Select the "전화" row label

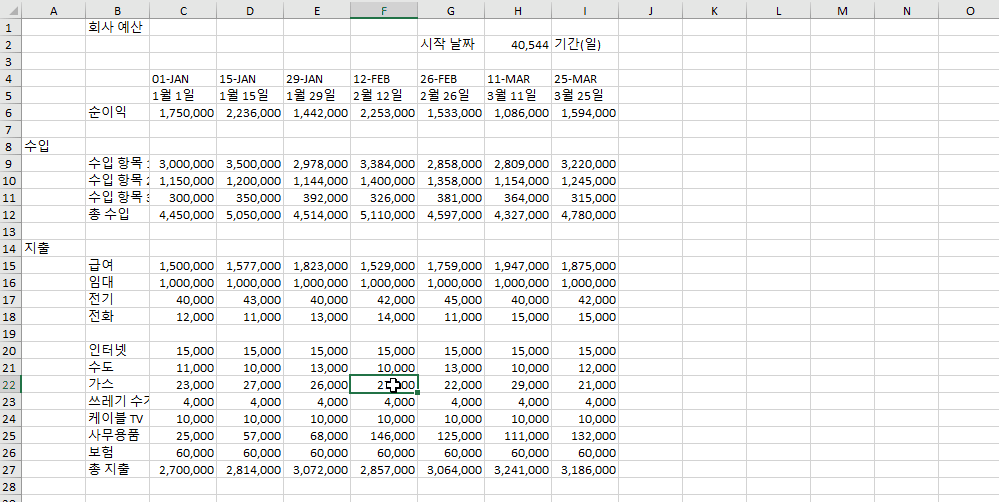[117, 317]
